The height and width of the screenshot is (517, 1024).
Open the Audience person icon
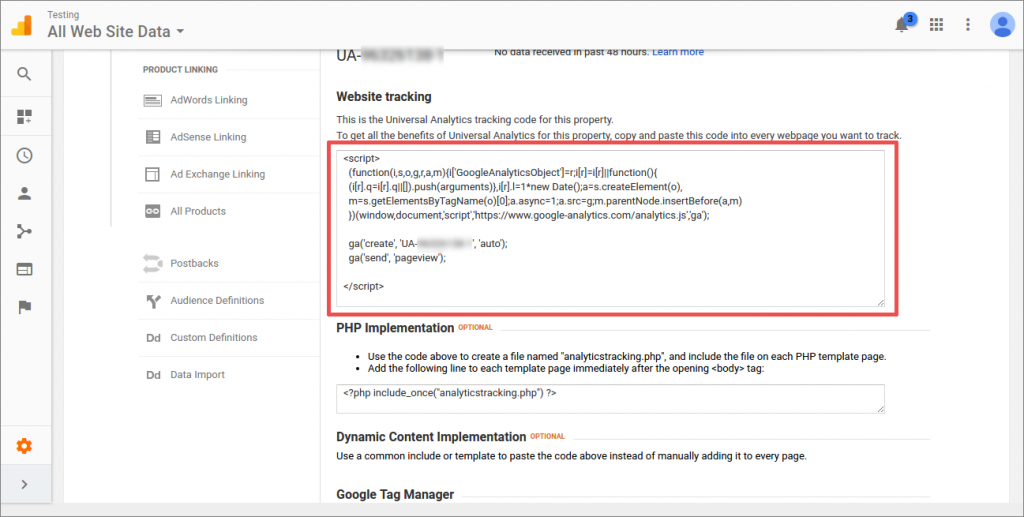pyautogui.click(x=24, y=193)
